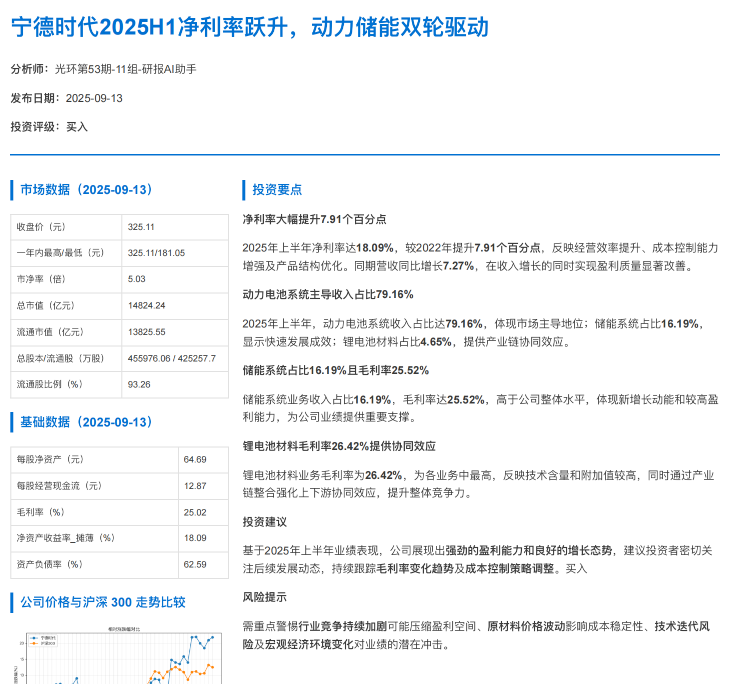
Task: Click the investment rating 买入 in header
Action: (77, 127)
